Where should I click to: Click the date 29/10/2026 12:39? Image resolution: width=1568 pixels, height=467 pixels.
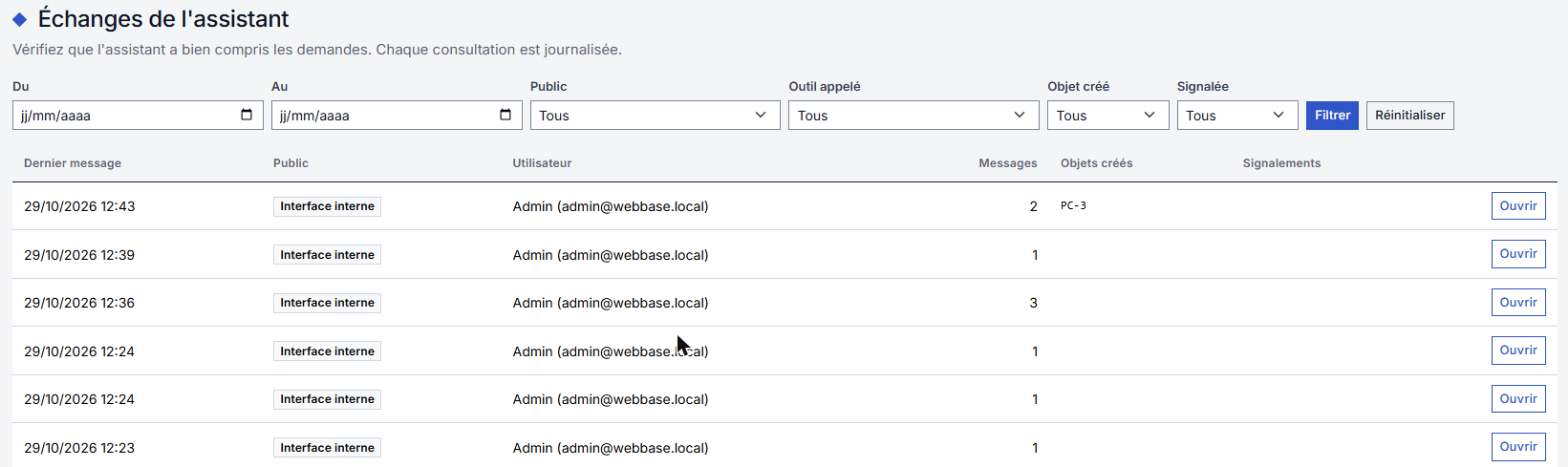79,254
